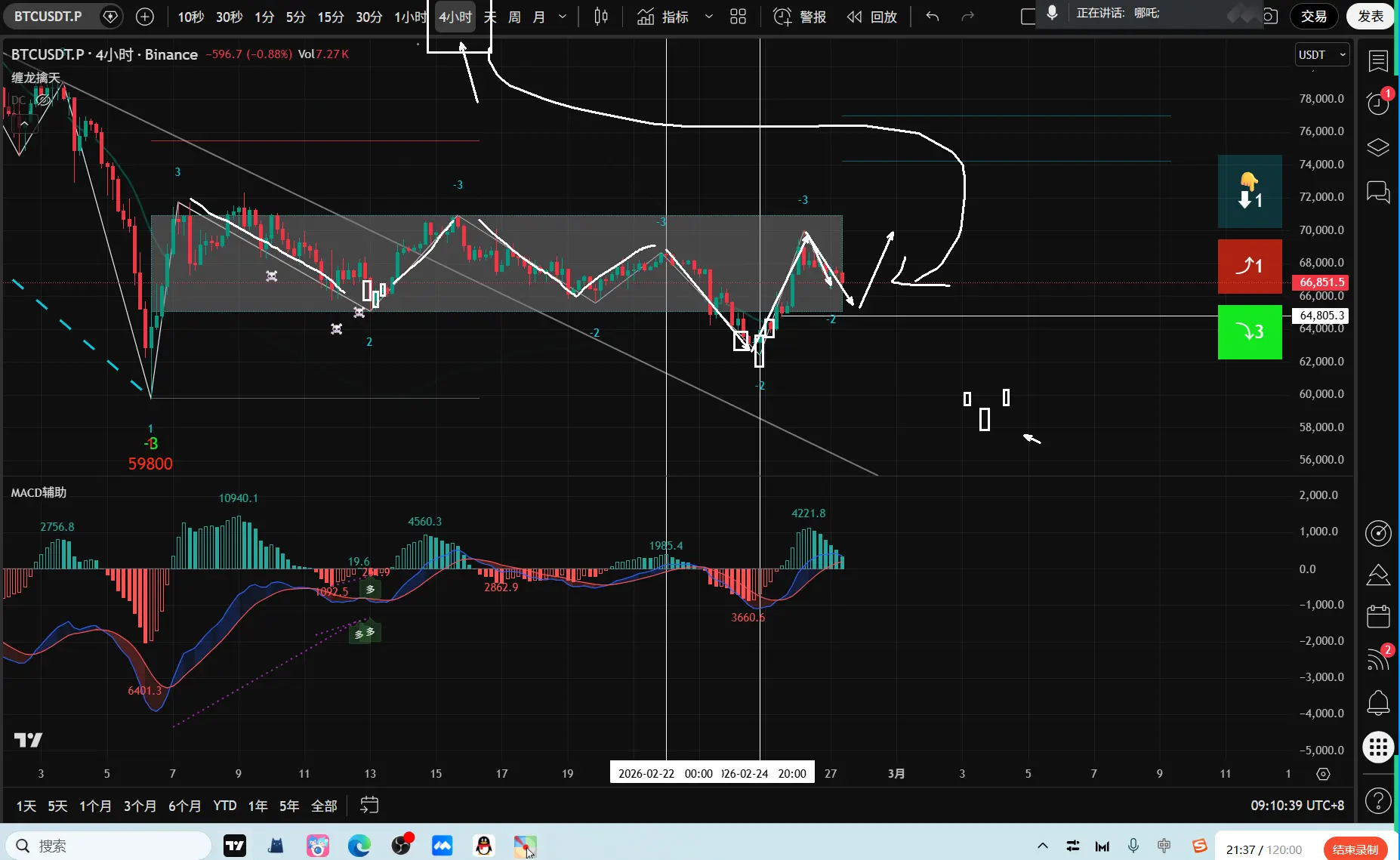Toggle the Chinese input method indicator
This screenshot has height=860, width=1400.
[x=1164, y=846]
